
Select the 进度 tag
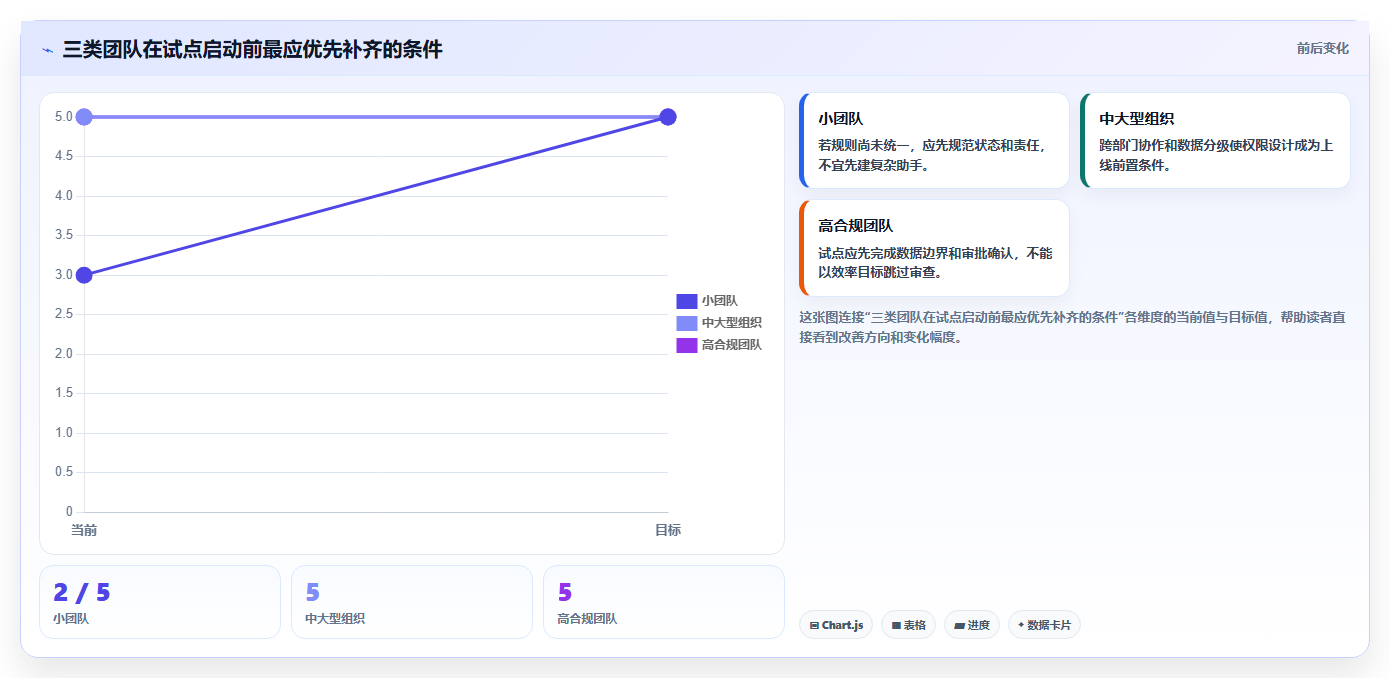point(972,625)
